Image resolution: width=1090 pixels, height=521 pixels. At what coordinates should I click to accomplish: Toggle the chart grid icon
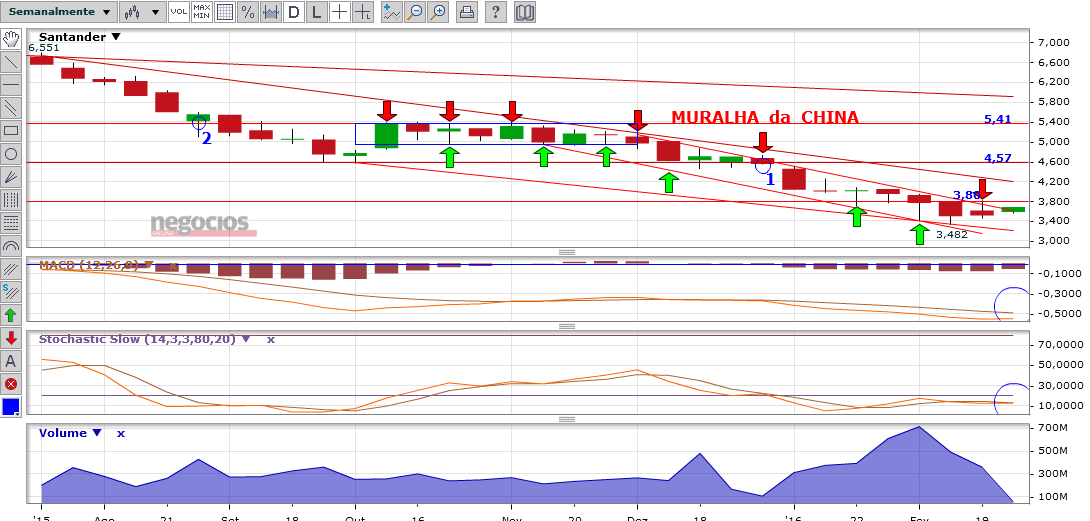click(225, 12)
